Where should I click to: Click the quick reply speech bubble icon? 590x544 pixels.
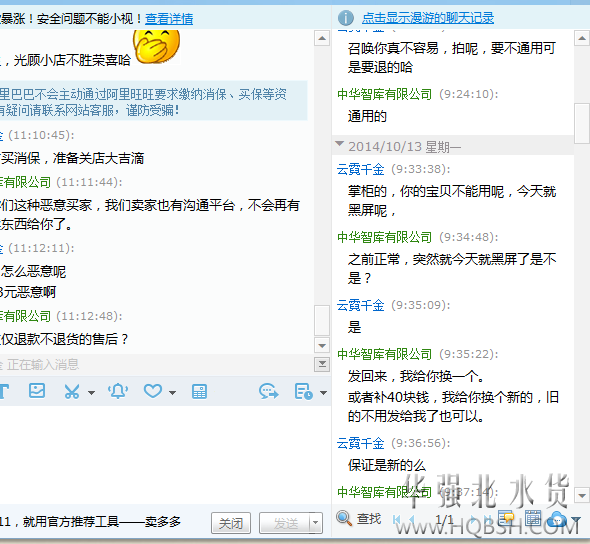(x=269, y=392)
